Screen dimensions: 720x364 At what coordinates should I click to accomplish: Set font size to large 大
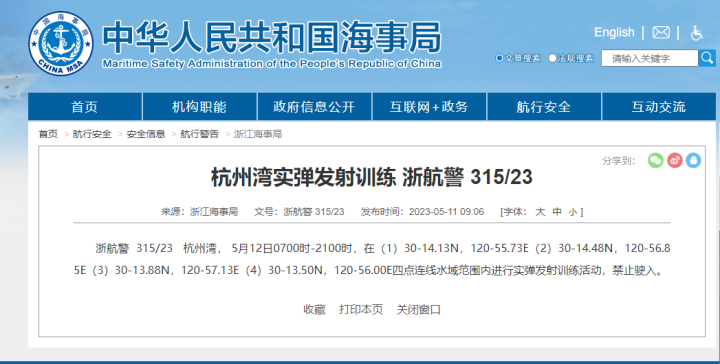[x=540, y=212]
